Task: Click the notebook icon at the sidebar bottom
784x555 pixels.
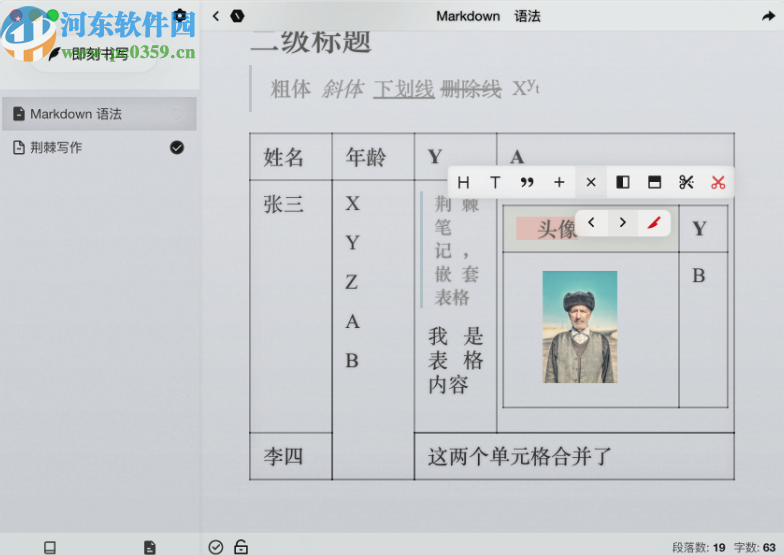Action: (50, 548)
